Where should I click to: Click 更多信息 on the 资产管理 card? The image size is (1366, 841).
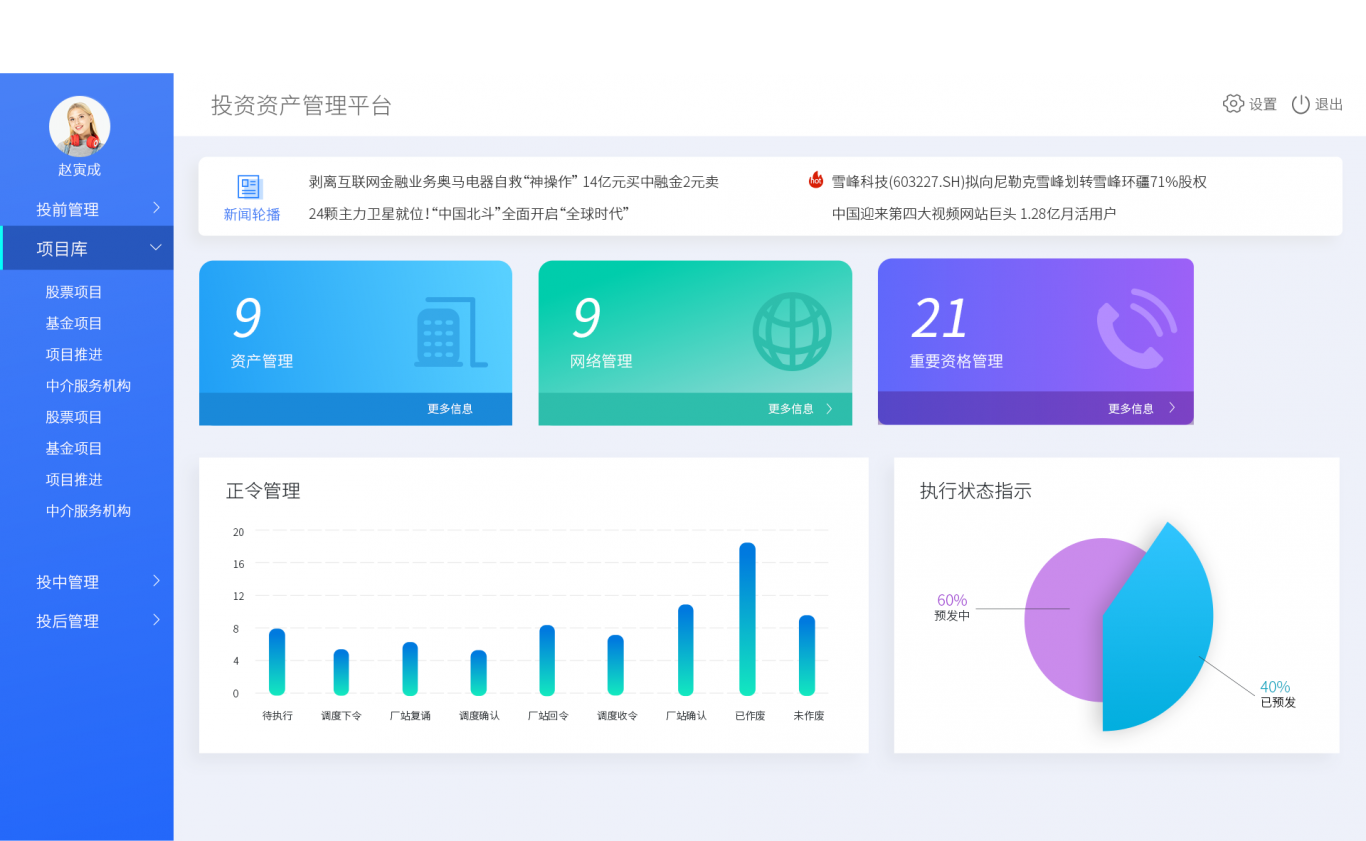pyautogui.click(x=452, y=408)
